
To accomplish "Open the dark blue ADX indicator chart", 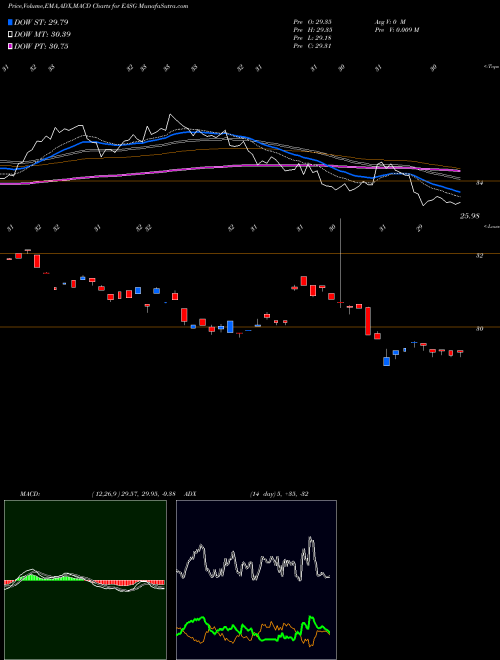I will click(256, 580).
